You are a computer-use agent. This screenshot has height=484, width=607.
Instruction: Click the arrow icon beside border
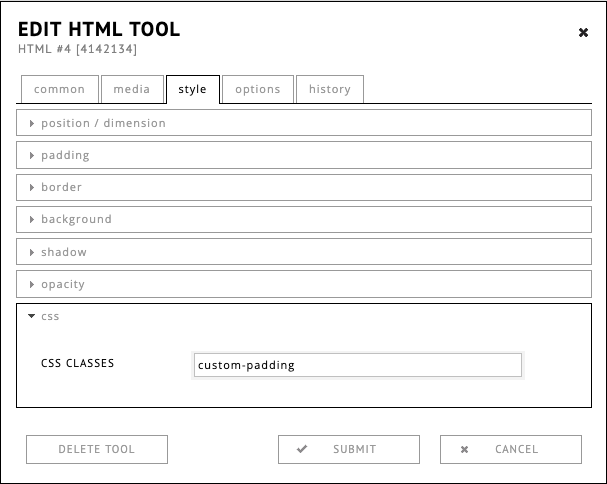point(32,187)
